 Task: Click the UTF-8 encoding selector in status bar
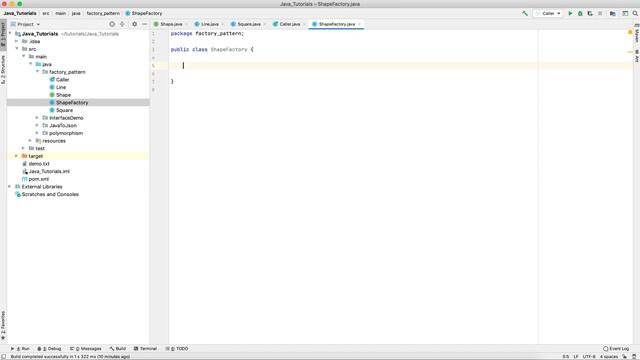589,356
